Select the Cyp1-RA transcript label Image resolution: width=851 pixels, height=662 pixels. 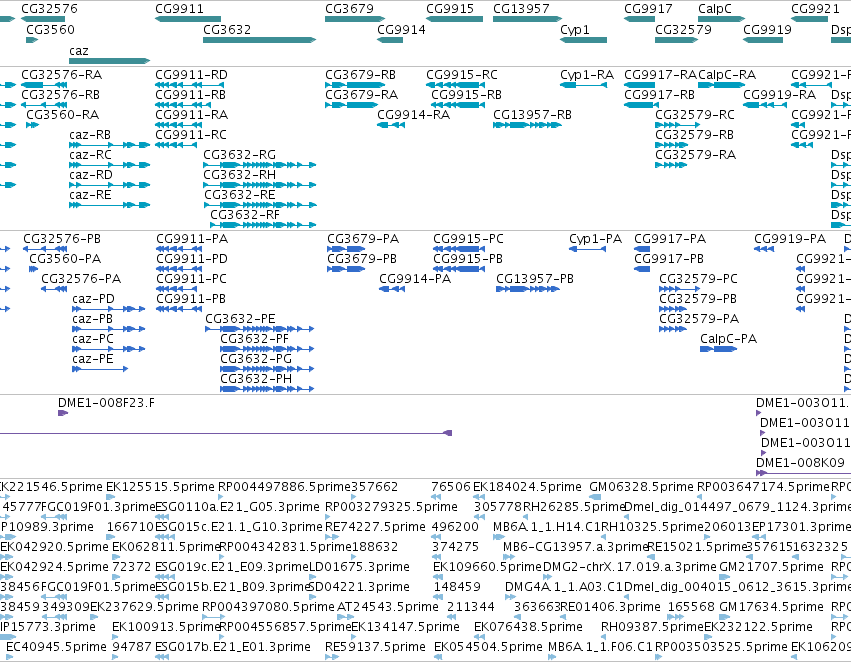tap(587, 74)
